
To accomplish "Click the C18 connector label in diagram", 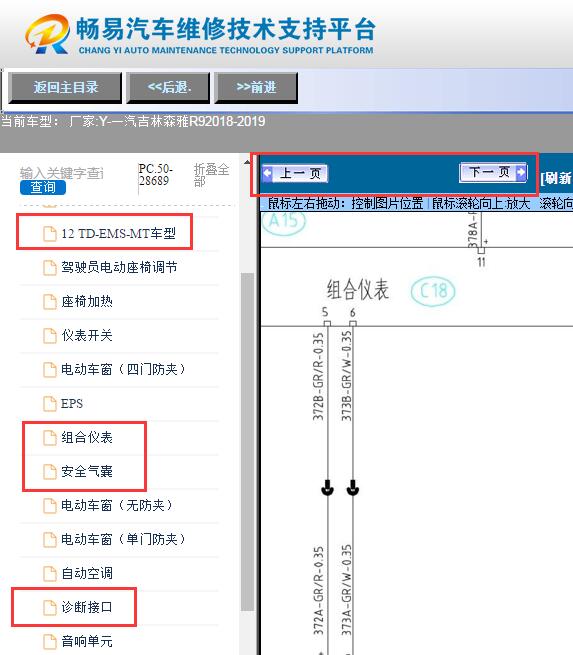I will tap(433, 291).
